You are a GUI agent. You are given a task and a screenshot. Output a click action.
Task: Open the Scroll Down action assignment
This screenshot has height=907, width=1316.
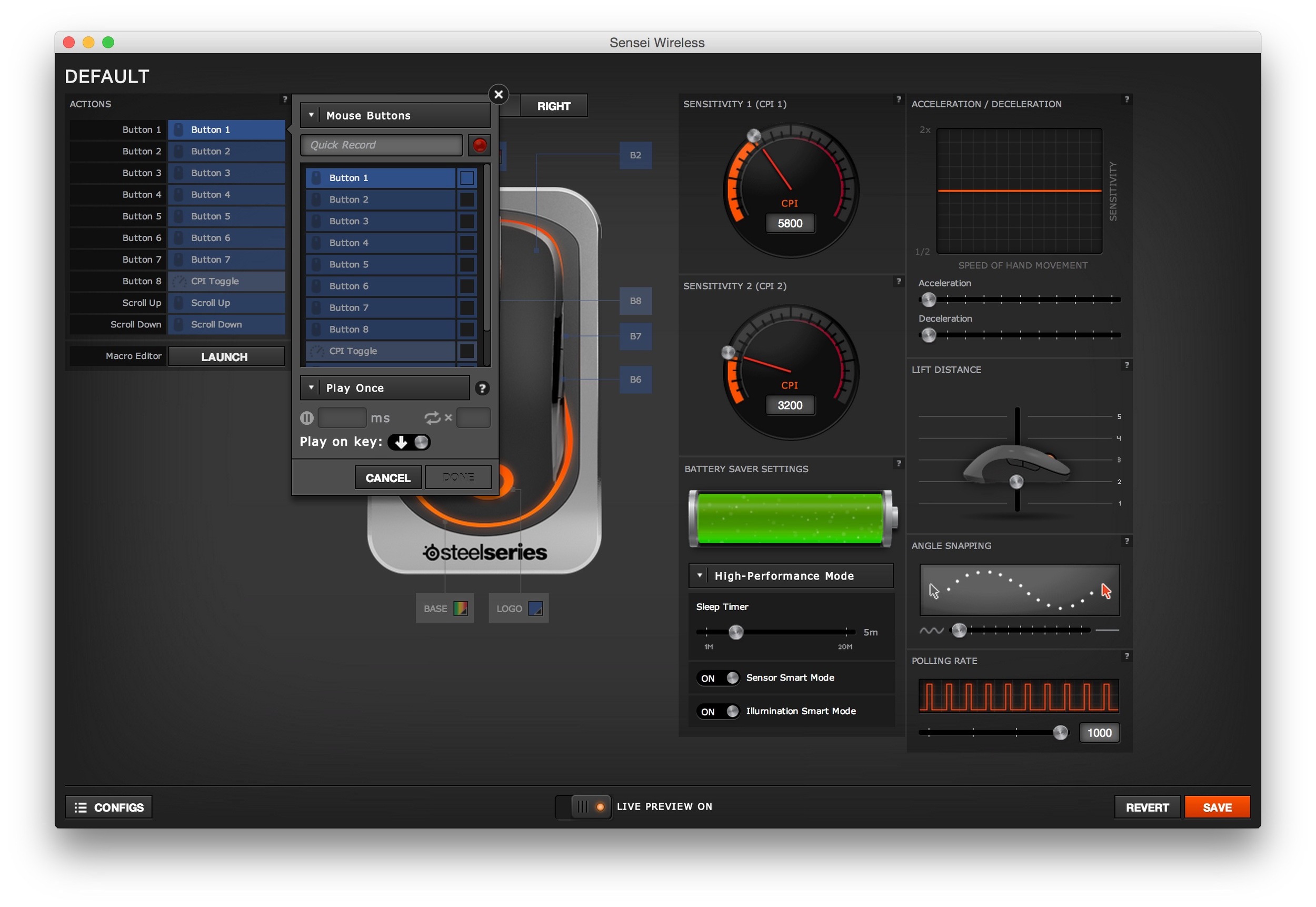227,324
